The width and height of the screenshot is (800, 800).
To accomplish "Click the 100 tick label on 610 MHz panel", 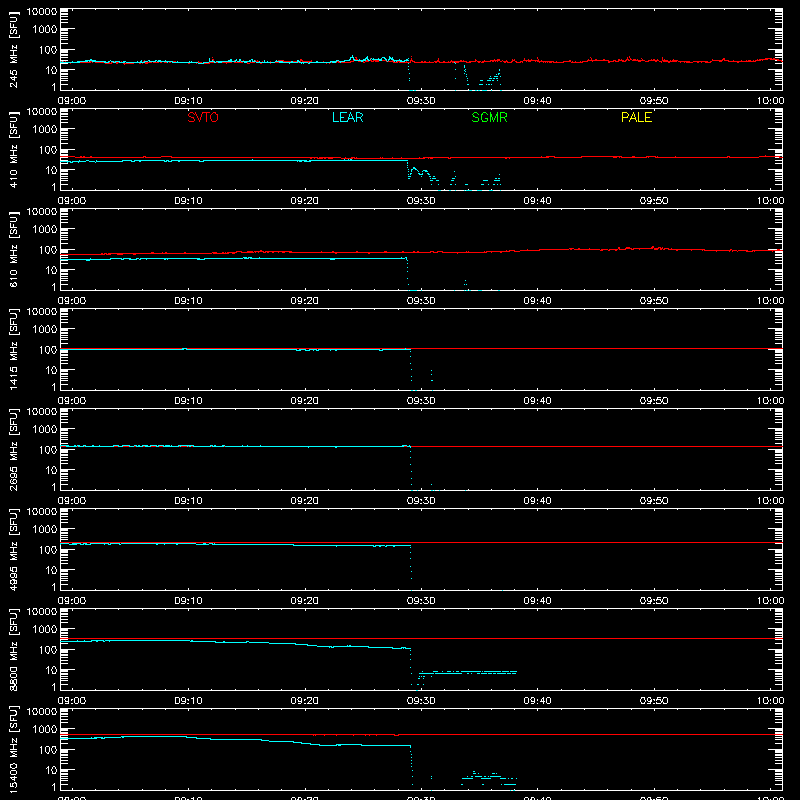I will coord(48,249).
